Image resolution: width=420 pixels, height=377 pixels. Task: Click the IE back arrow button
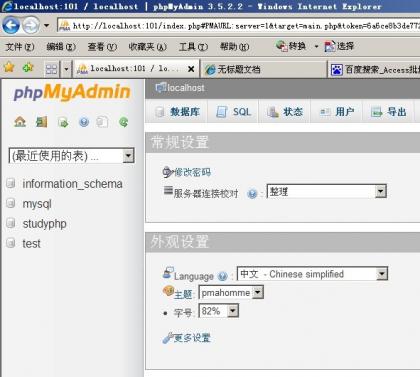[11, 25]
